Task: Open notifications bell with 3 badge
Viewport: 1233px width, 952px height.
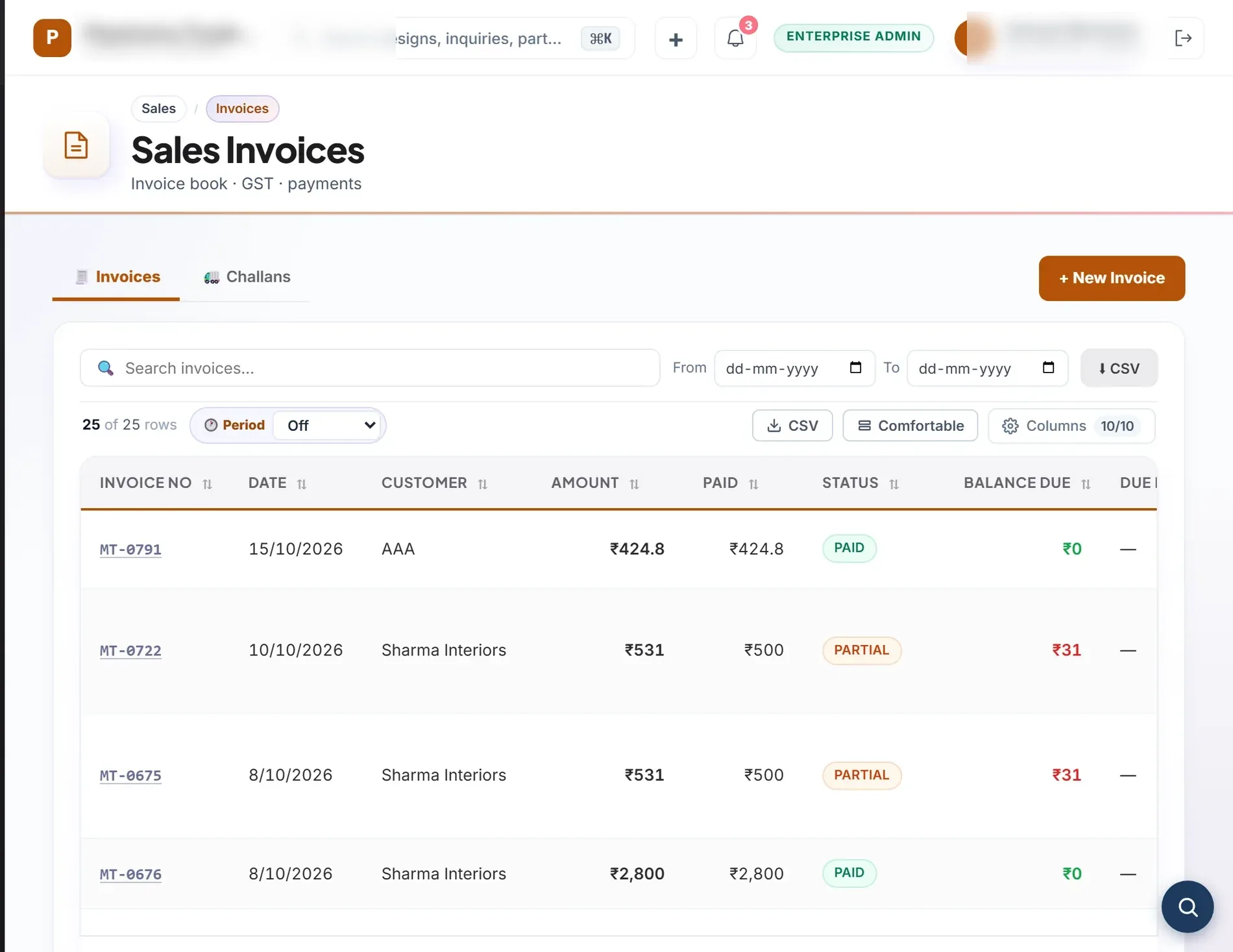Action: pos(735,38)
